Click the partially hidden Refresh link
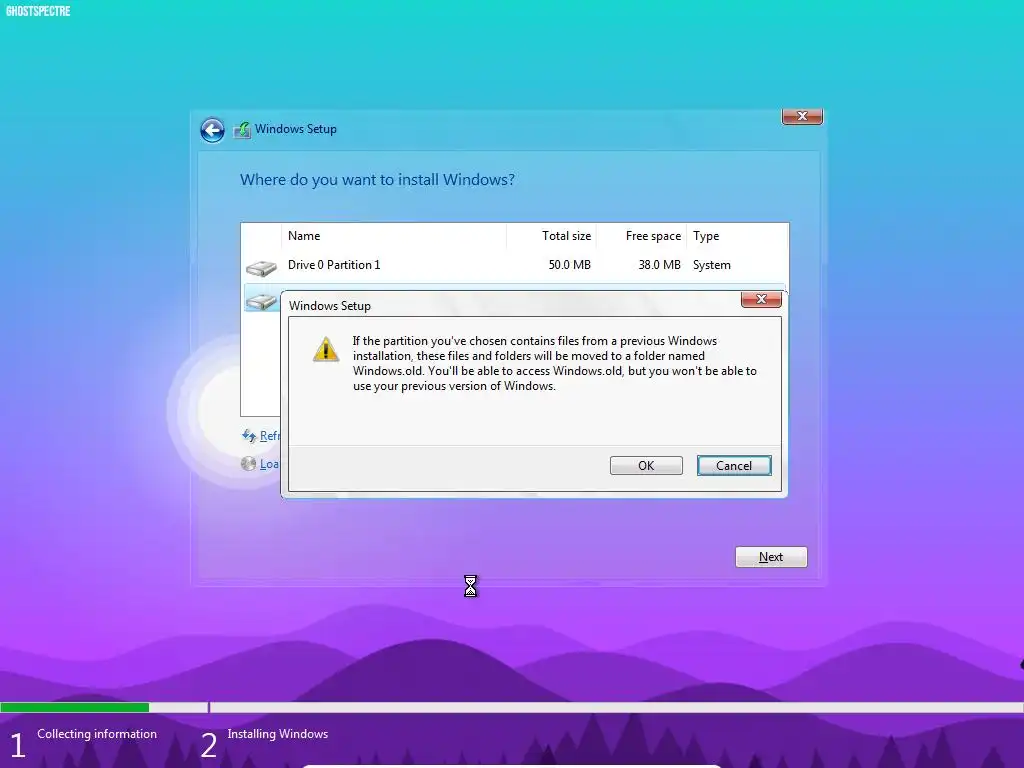This screenshot has width=1024, height=768. 270,436
